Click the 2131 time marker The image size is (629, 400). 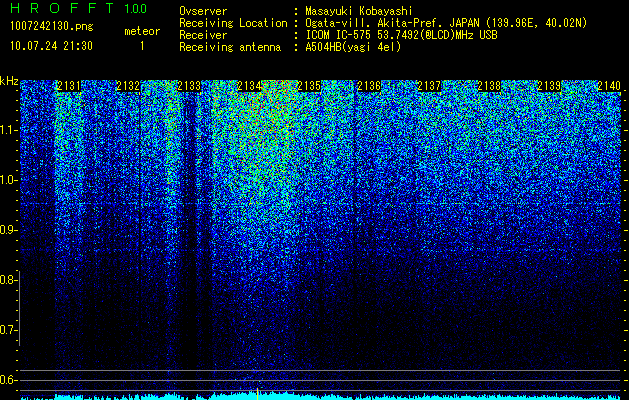[x=69, y=86]
